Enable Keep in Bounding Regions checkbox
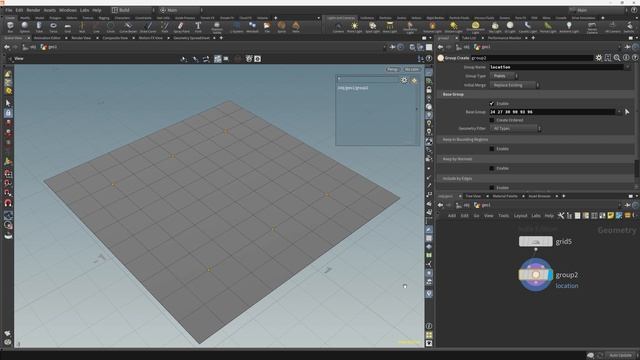This screenshot has width=640, height=360. [x=491, y=149]
